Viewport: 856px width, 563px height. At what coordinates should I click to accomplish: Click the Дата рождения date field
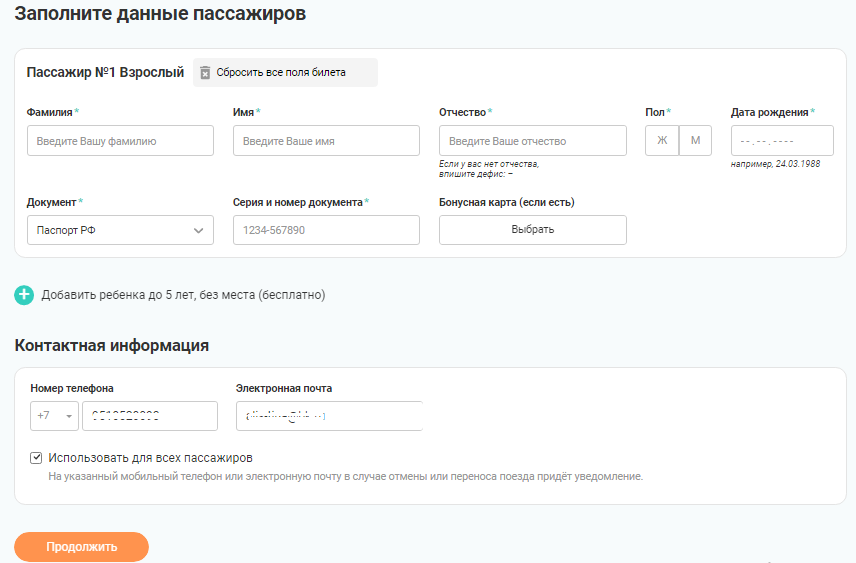coord(781,141)
